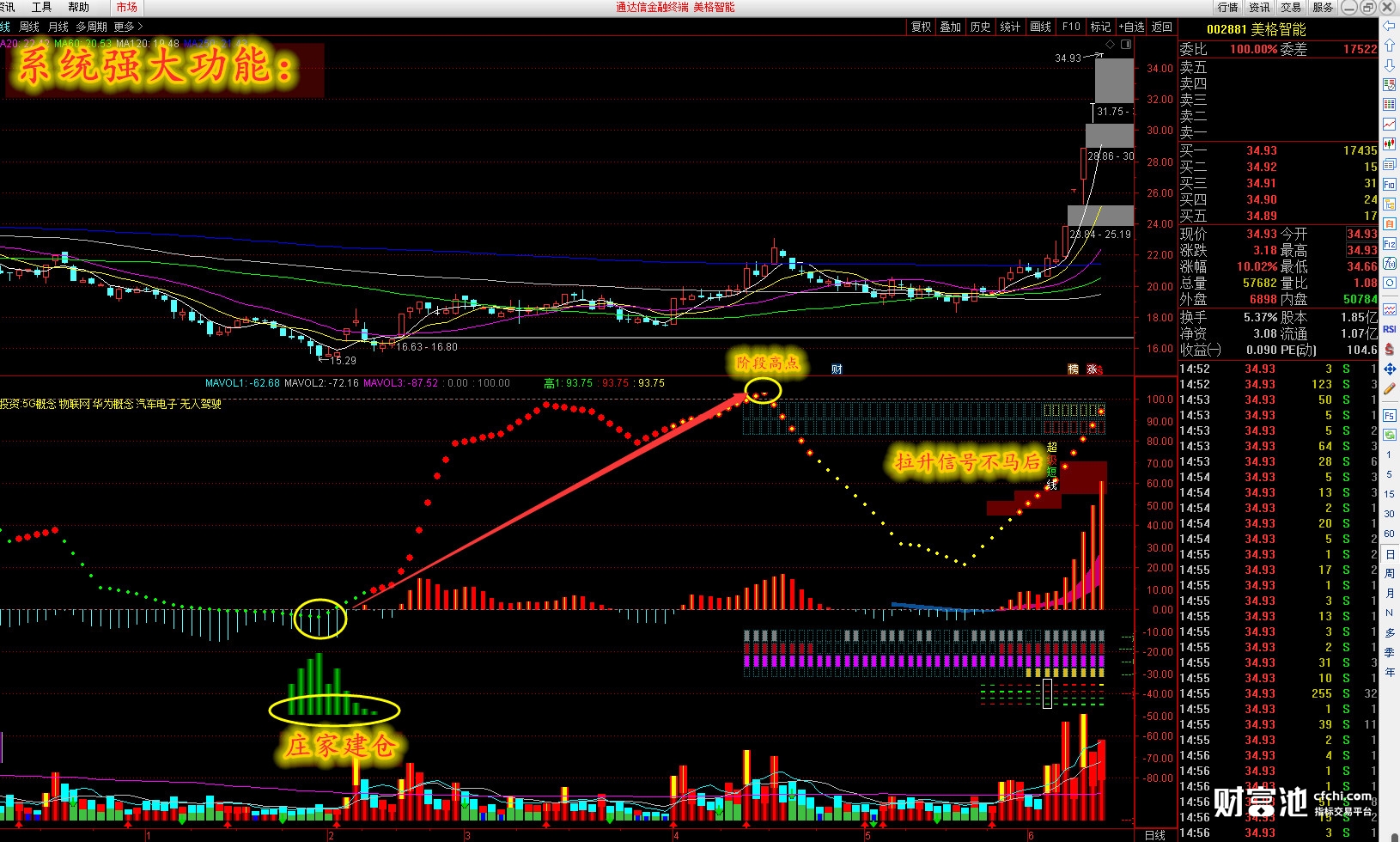This screenshot has height=842, width=1400.
Task: Click the small window icon atop price chart
Action: point(1126,44)
